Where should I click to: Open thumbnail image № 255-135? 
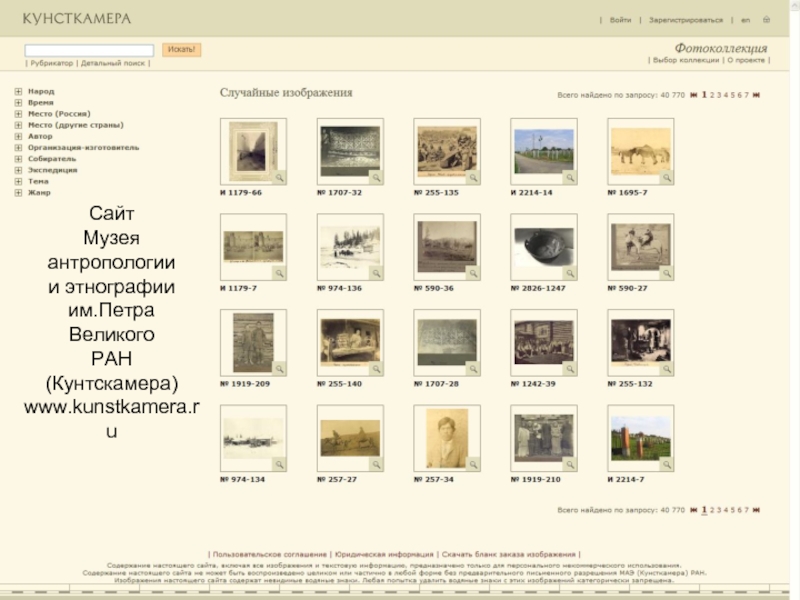click(x=446, y=150)
